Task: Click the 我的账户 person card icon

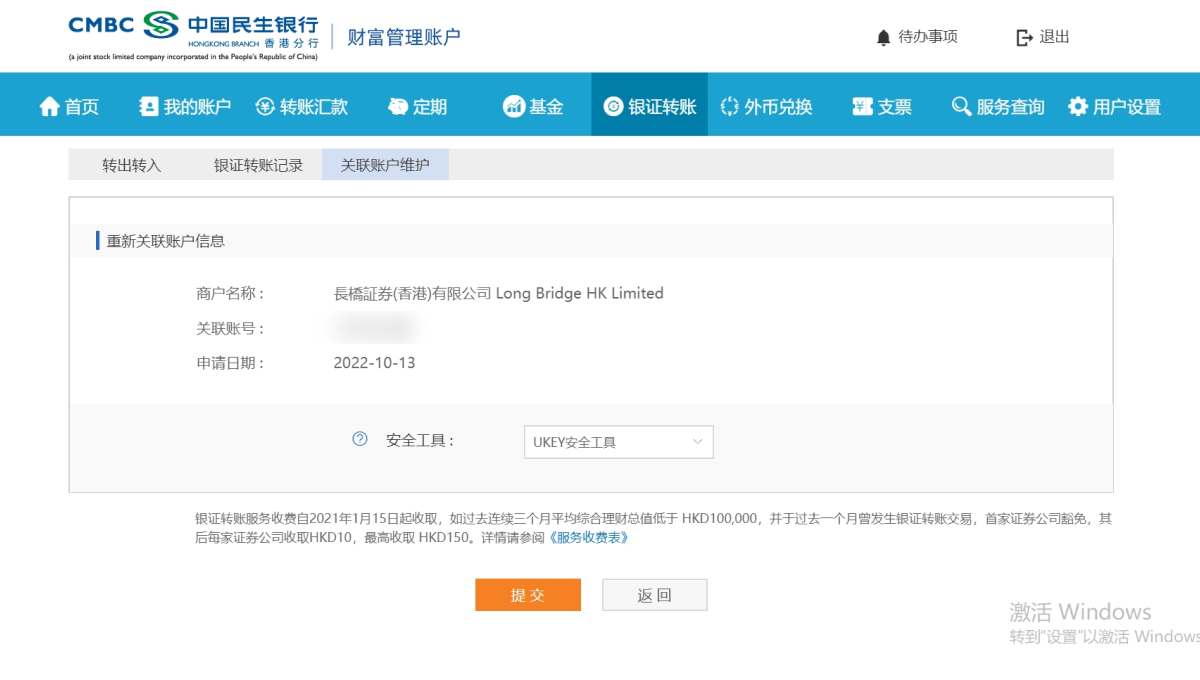Action: pos(149,106)
